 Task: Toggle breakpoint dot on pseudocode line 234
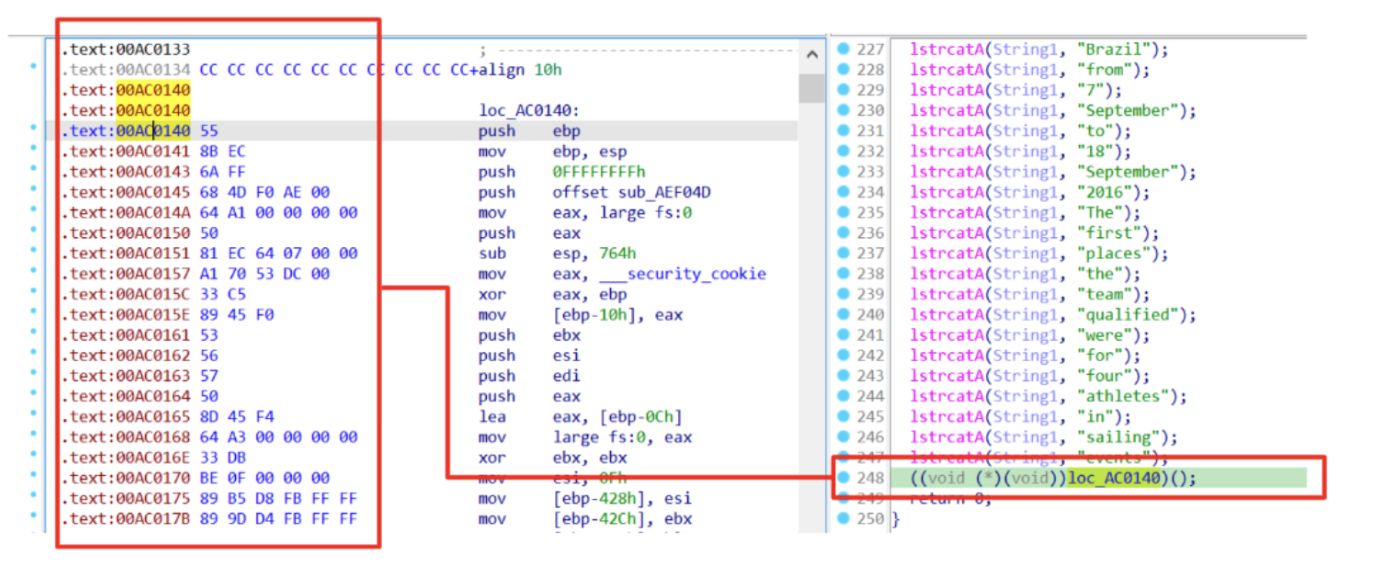click(x=843, y=192)
